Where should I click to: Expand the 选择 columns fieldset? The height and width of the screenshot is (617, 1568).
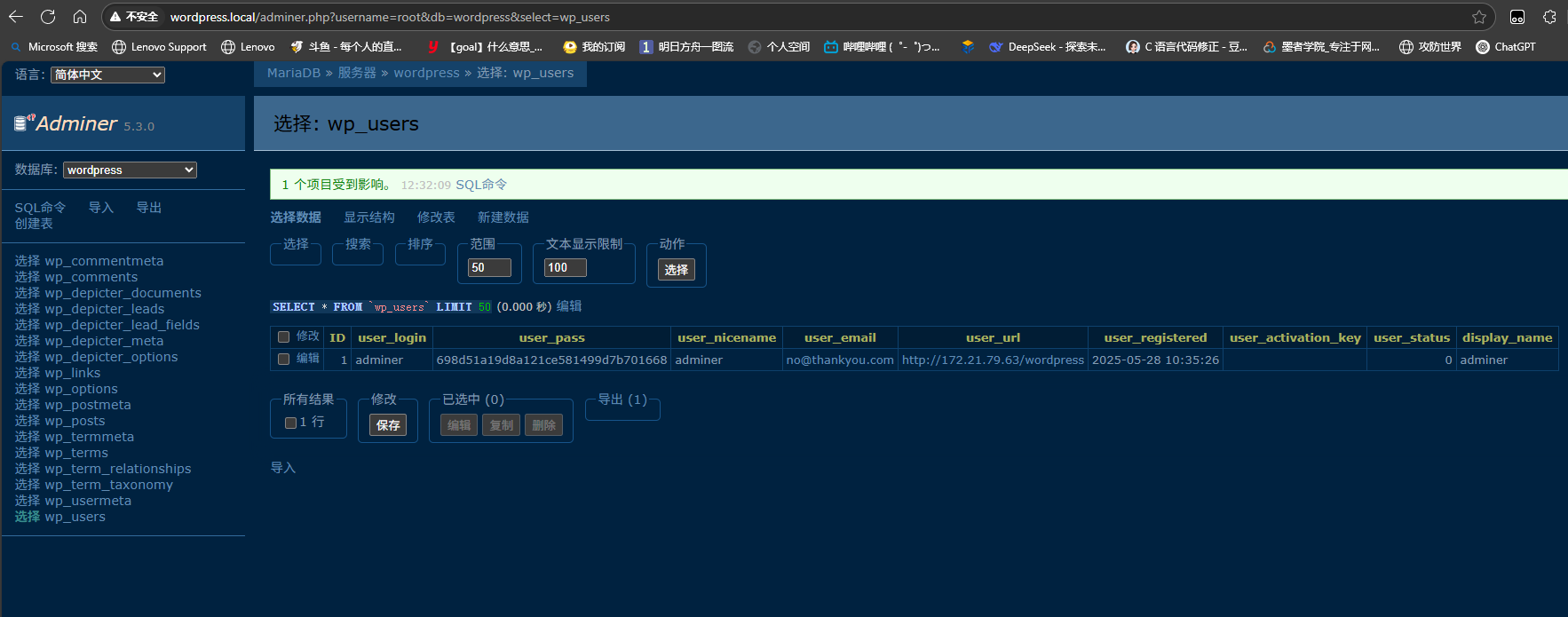(x=296, y=244)
